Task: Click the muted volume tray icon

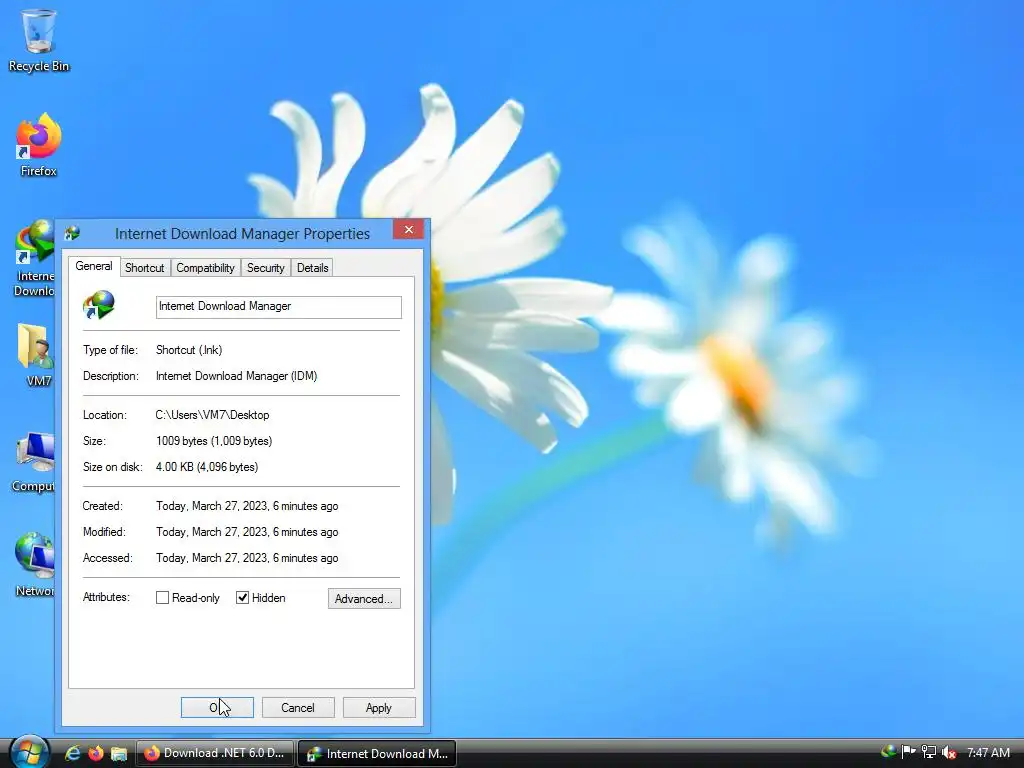Action: pos(949,752)
